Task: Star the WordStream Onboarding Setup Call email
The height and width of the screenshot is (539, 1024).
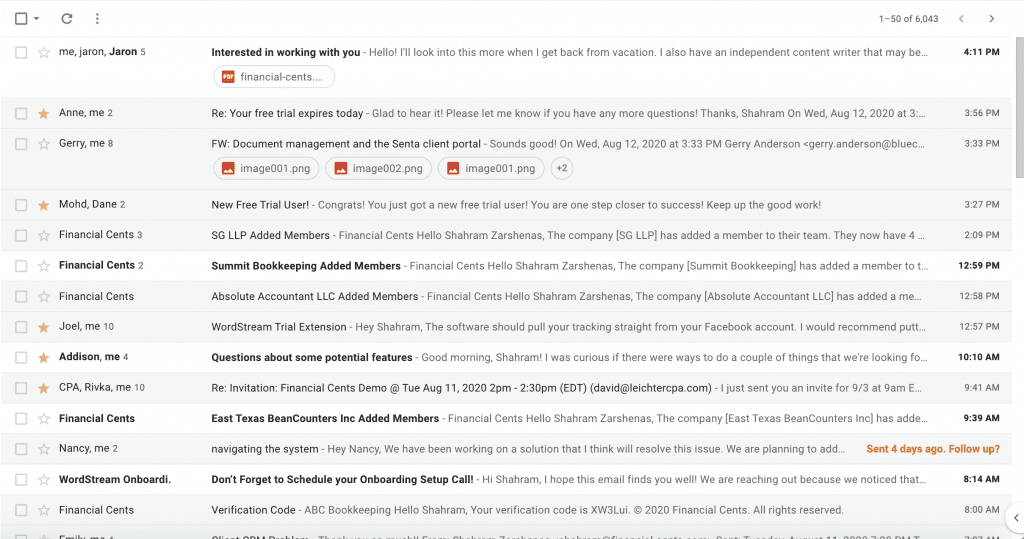Action: pos(44,480)
